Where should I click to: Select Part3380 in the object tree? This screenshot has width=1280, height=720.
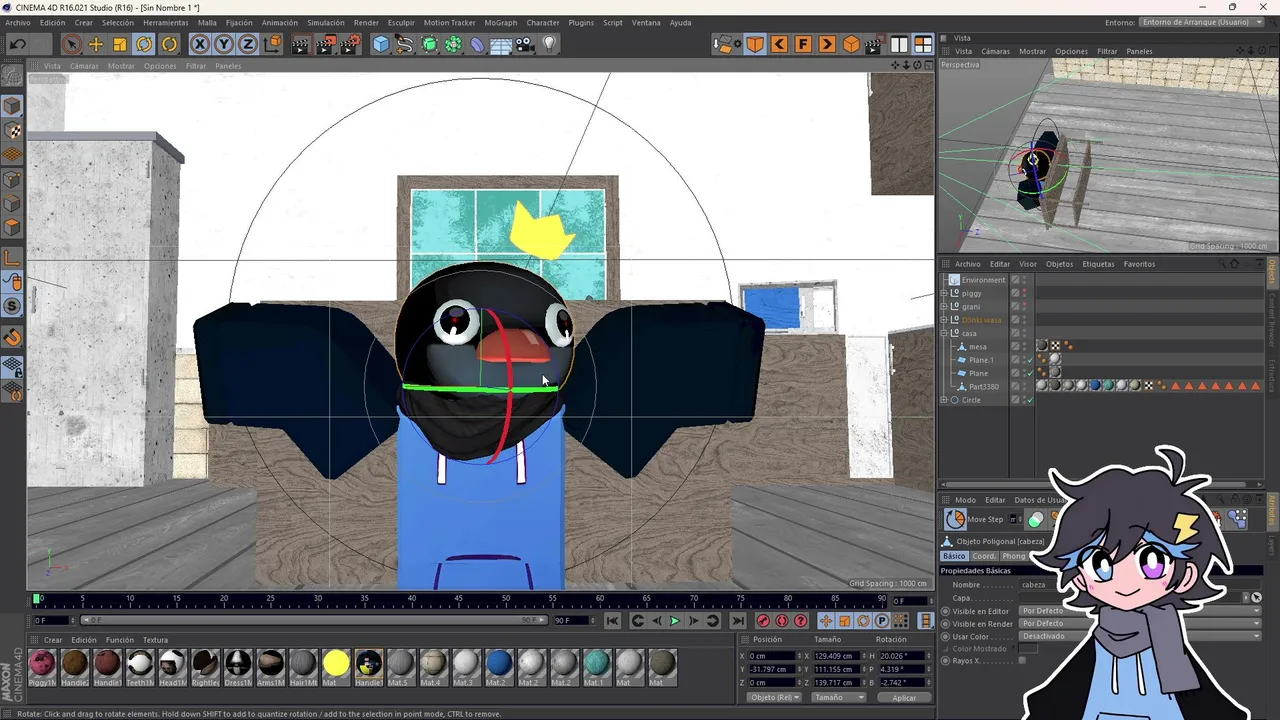(x=984, y=386)
